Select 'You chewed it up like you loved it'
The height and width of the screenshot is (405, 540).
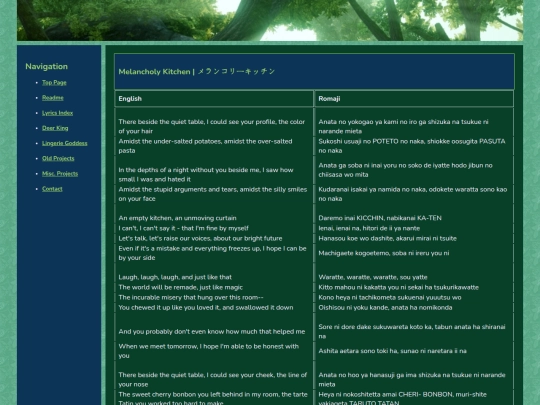pyautogui.click(x=206, y=308)
